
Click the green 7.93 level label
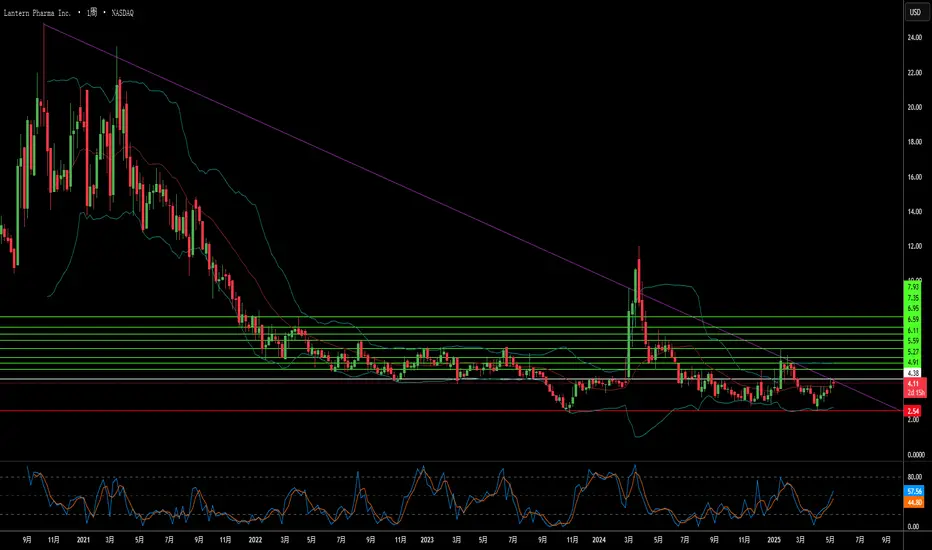[913, 288]
